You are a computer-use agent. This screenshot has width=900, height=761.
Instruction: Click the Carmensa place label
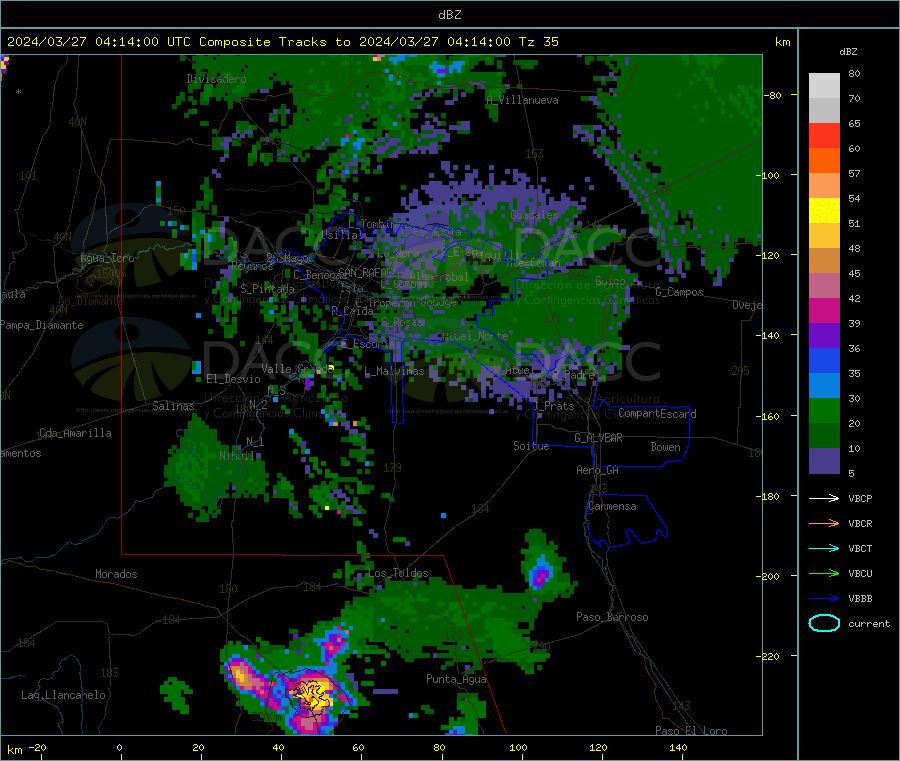[x=612, y=506]
